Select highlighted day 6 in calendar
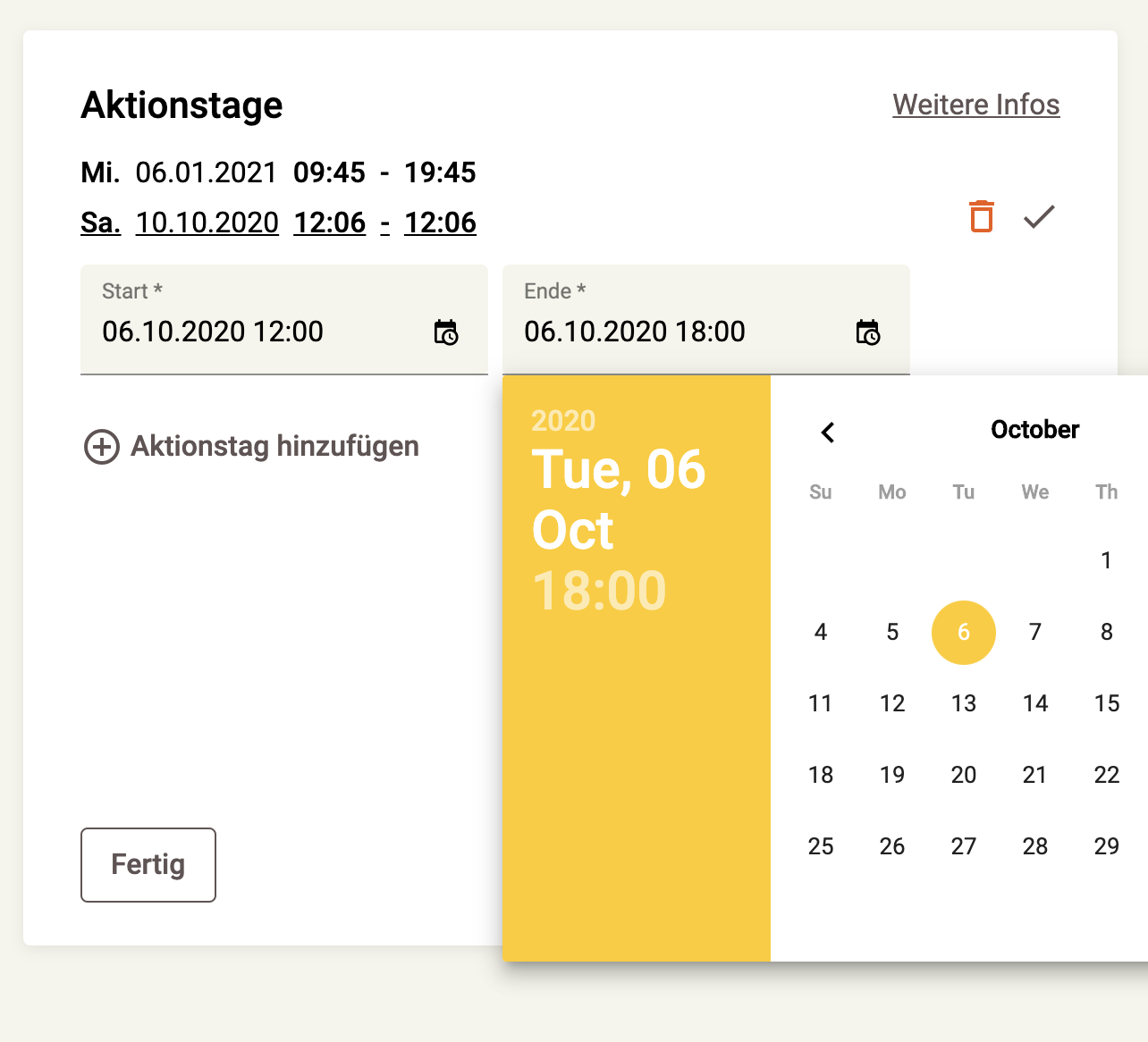Screen dimensions: 1148x1042 (964, 632)
